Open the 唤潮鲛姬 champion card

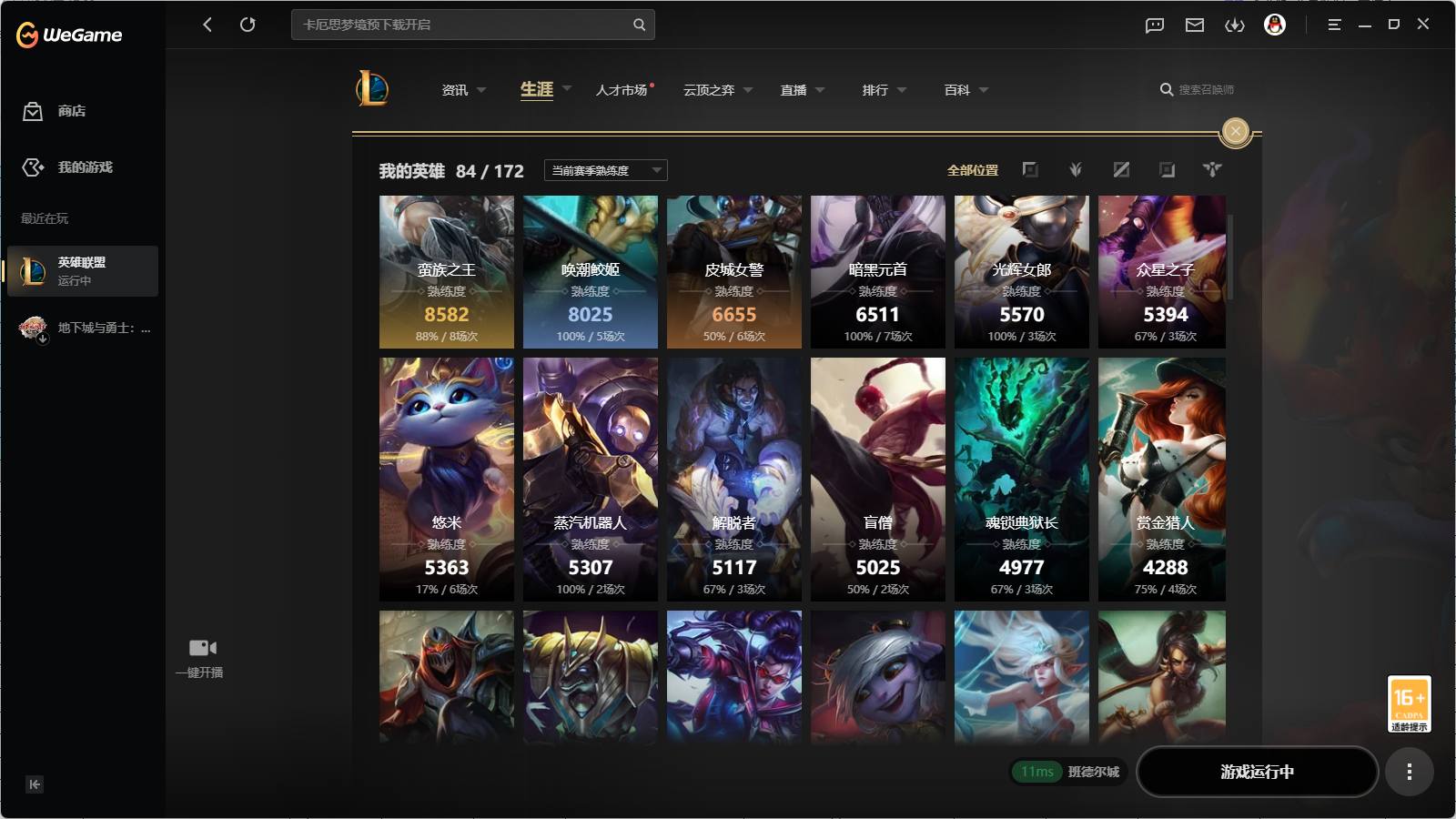[591, 272]
